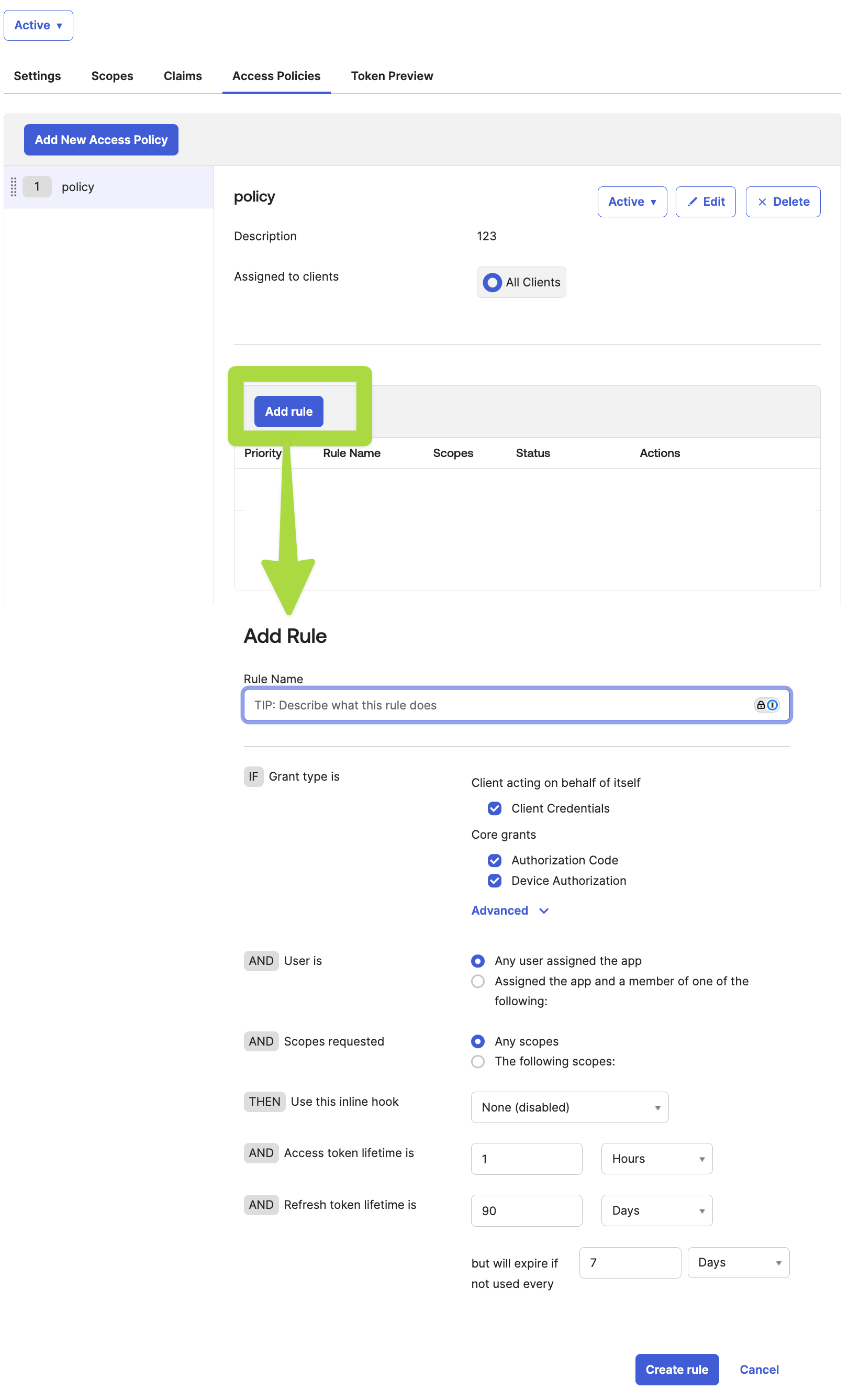
Task: Click the Add rule button
Action: pyautogui.click(x=288, y=412)
